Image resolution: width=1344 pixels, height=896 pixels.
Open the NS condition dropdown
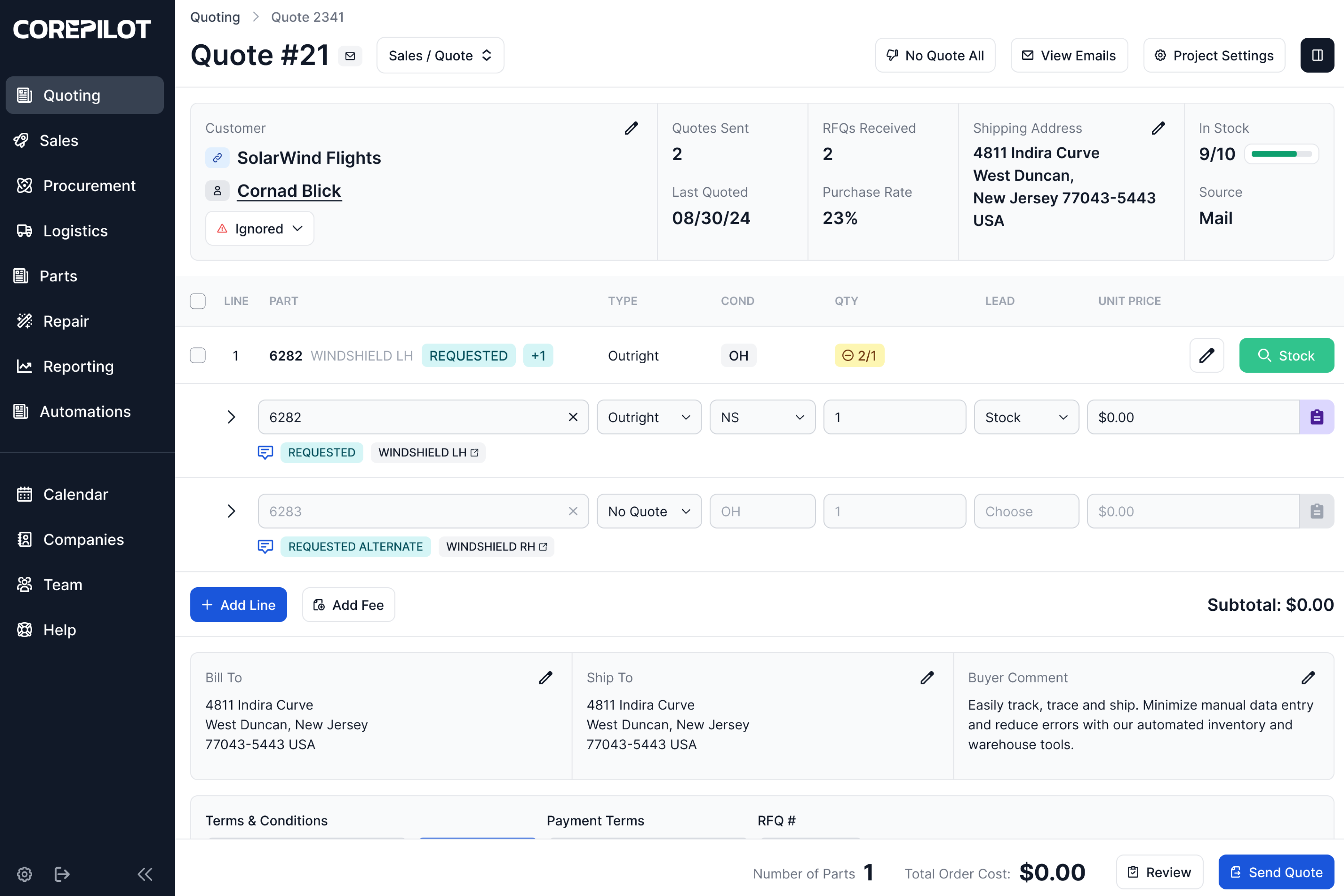click(x=762, y=417)
